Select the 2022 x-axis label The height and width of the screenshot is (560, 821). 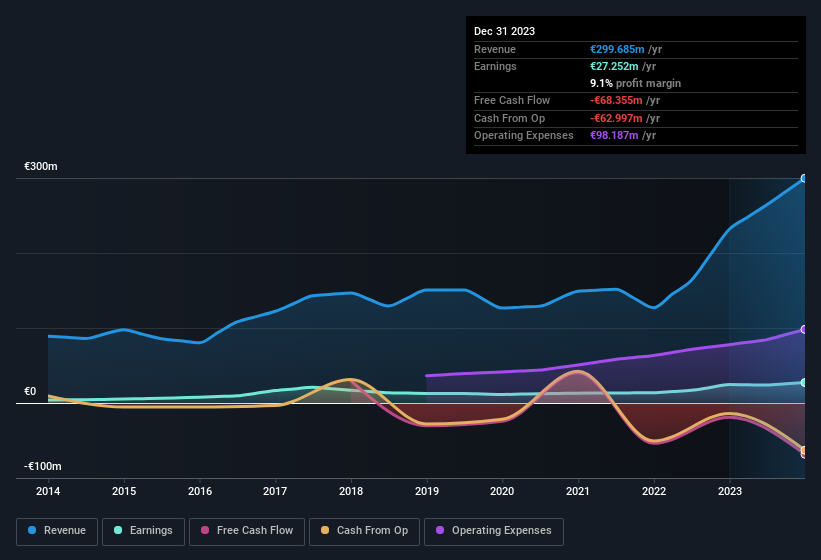(x=654, y=491)
